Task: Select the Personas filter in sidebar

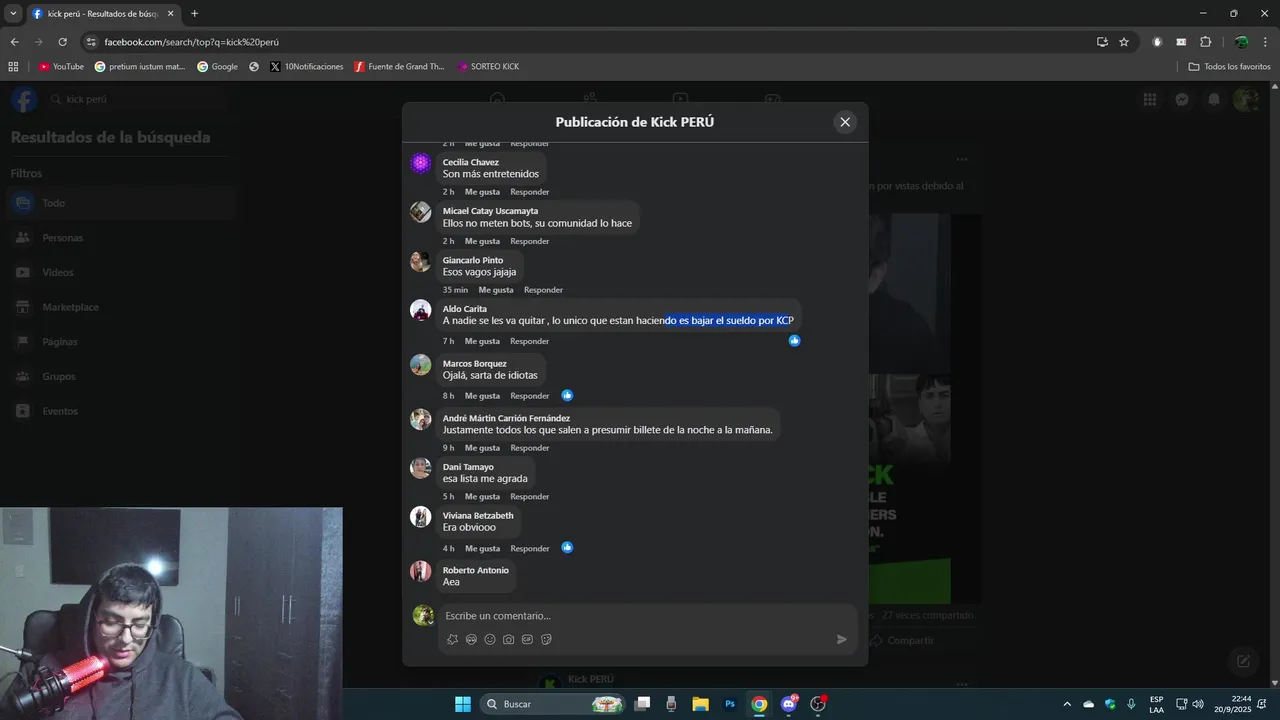Action: (x=120, y=238)
